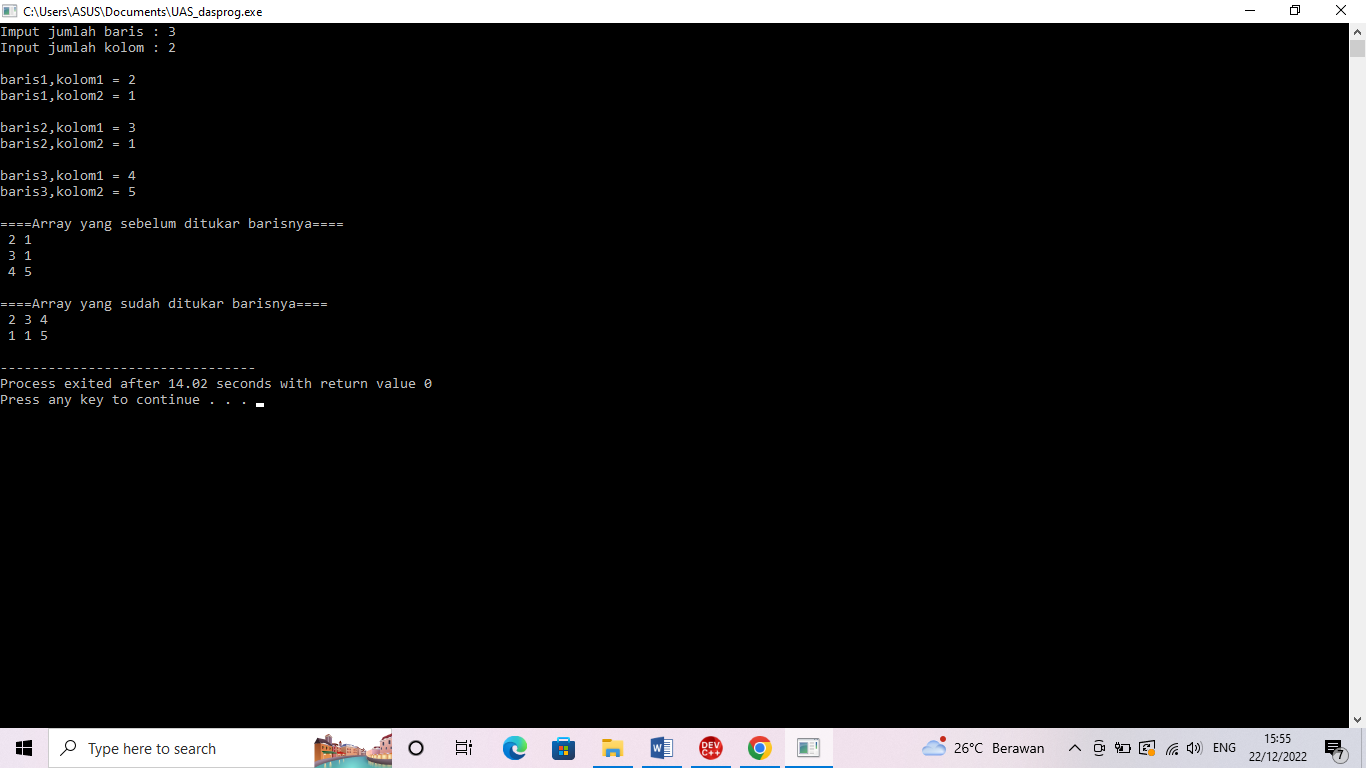Click the line 'Process exited after 14.02 seconds'
The image size is (1366, 768).
136,384
